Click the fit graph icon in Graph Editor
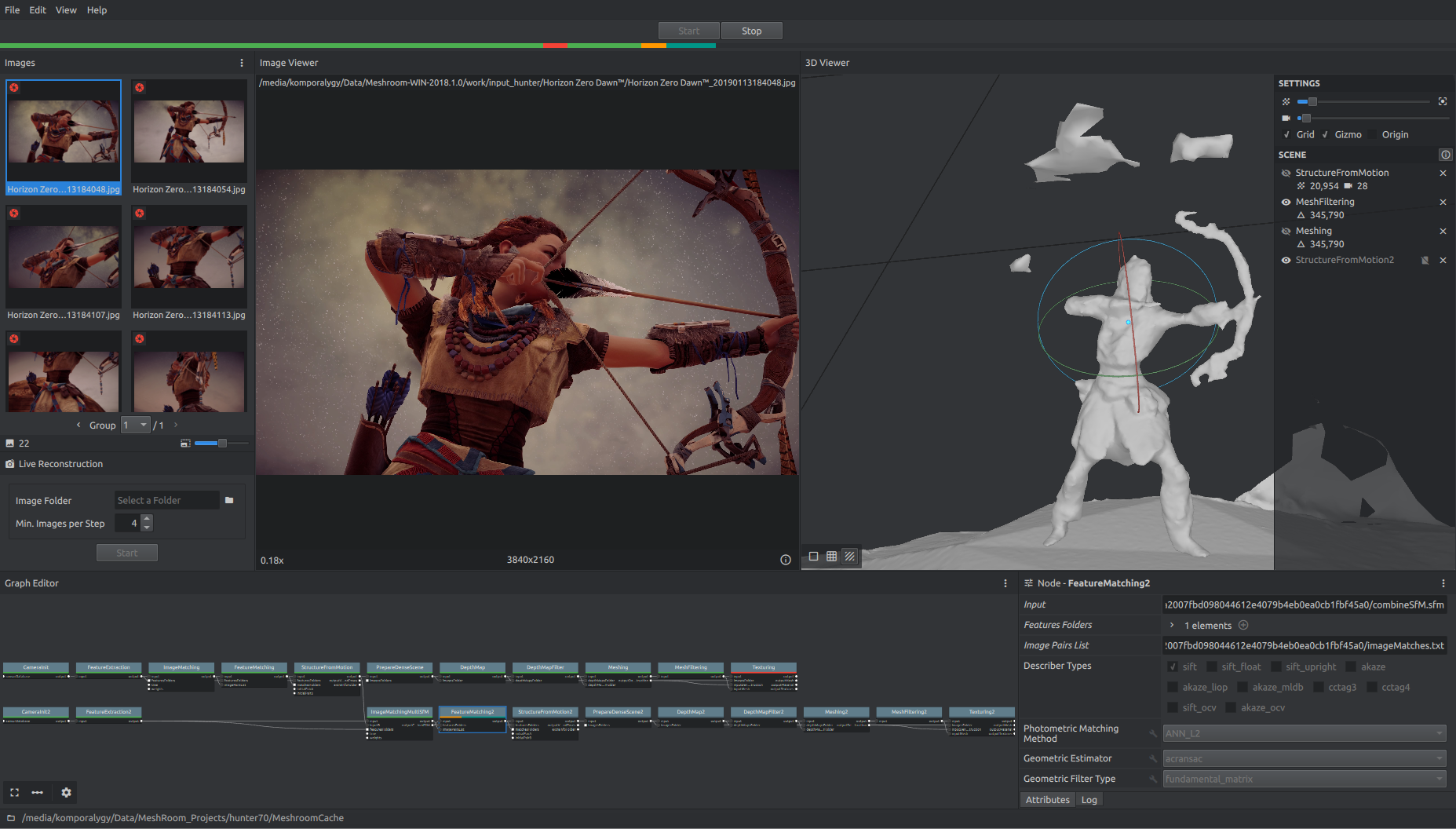Screen dimensions: 1456x829 click(x=14, y=792)
